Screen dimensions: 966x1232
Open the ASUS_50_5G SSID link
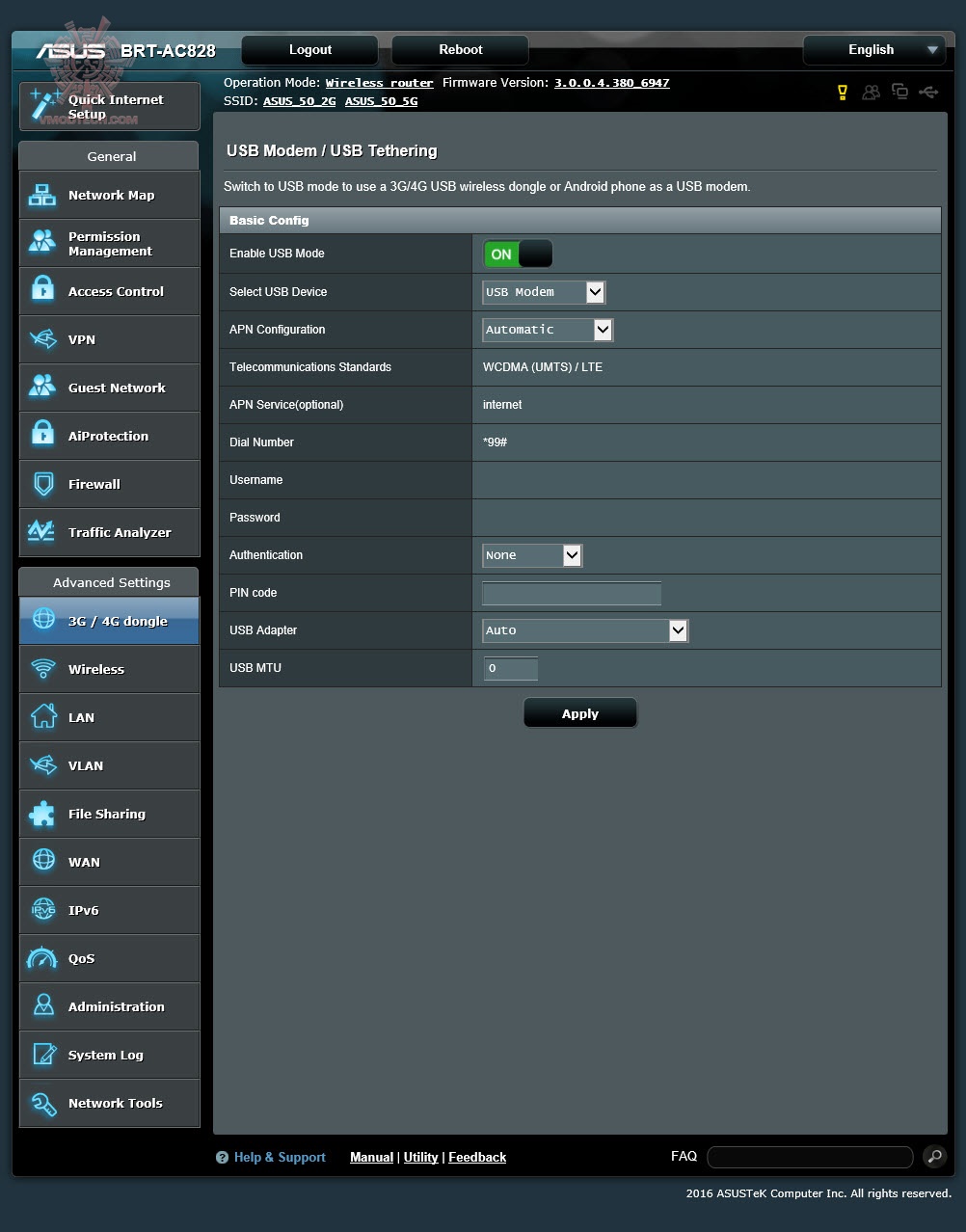(x=382, y=100)
